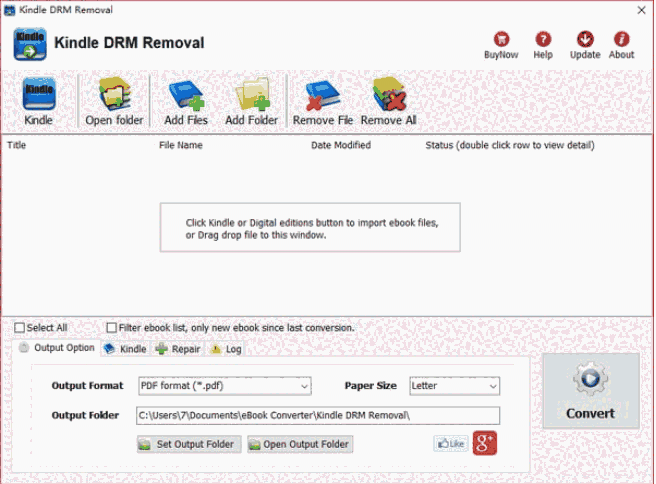The width and height of the screenshot is (656, 484).
Task: Close the Kindle DRM Removal window
Action: point(641,10)
